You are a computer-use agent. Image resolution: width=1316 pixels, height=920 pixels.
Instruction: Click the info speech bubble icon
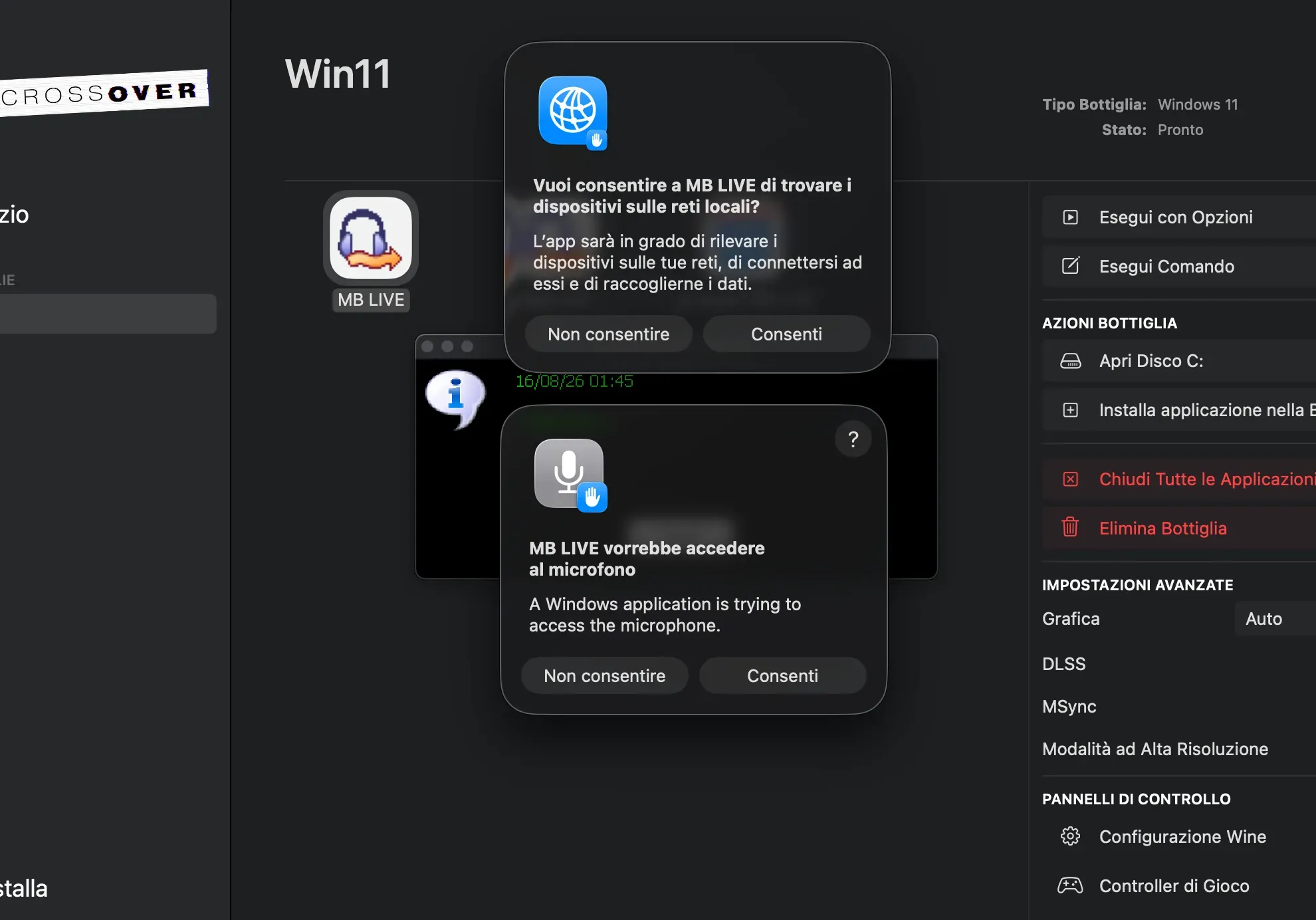tap(455, 398)
